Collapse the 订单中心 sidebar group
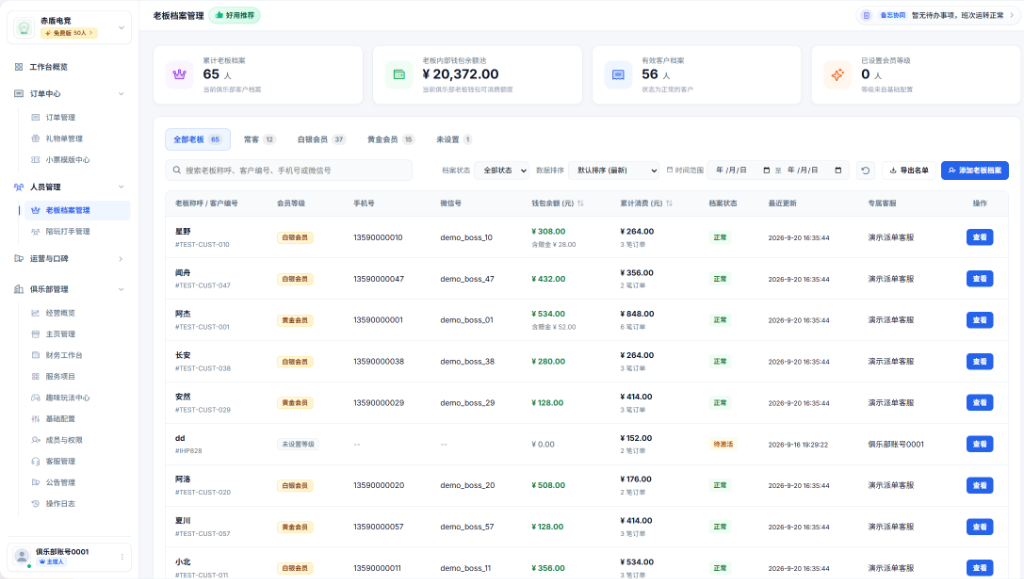Image resolution: width=1024 pixels, height=579 pixels. pos(121,93)
